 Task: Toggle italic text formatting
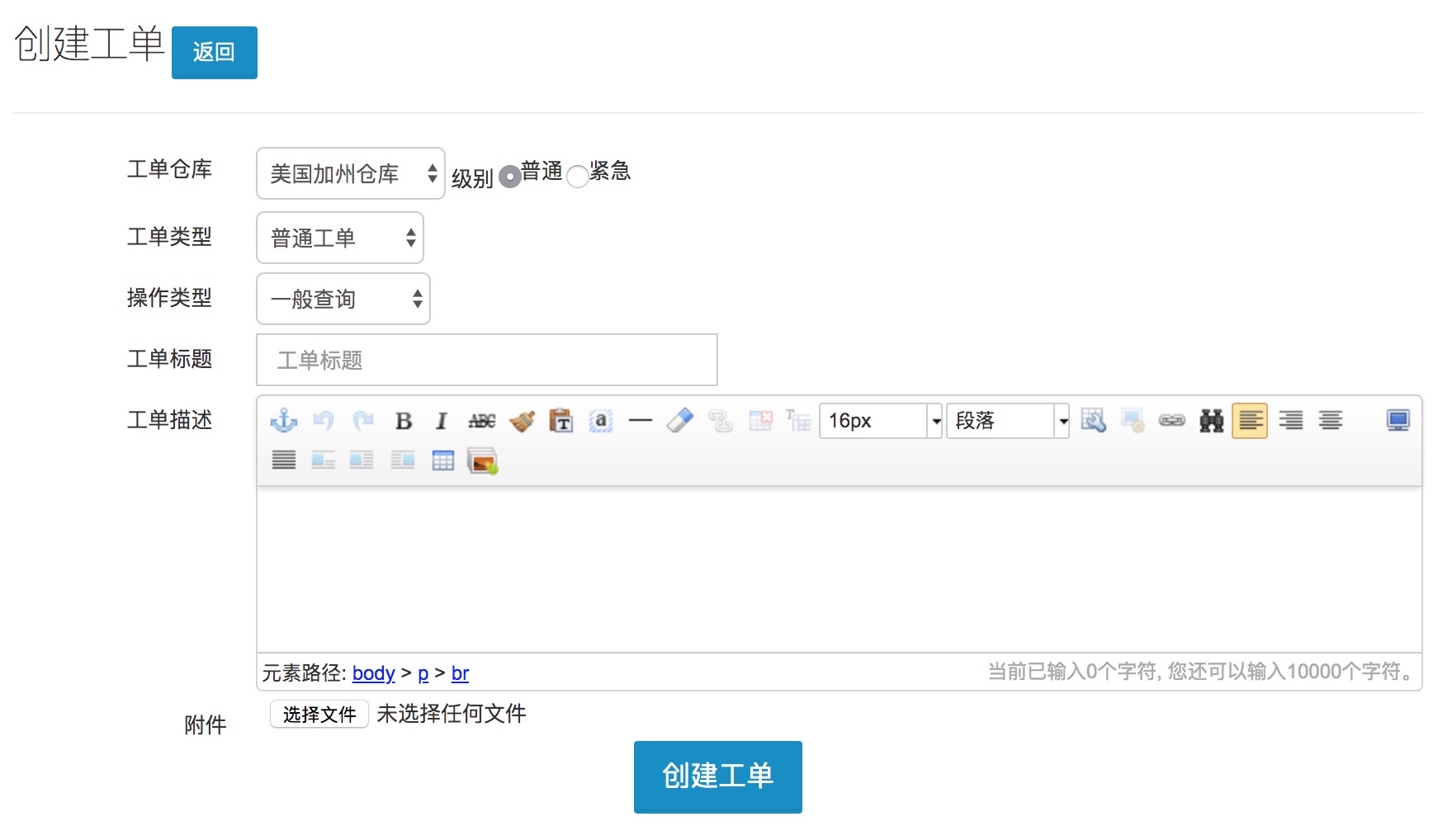tap(442, 421)
